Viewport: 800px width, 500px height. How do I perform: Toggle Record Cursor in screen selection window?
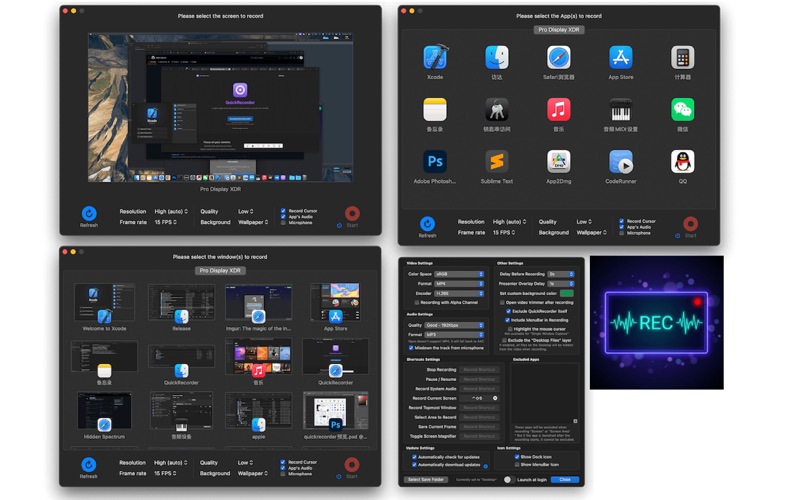point(283,211)
